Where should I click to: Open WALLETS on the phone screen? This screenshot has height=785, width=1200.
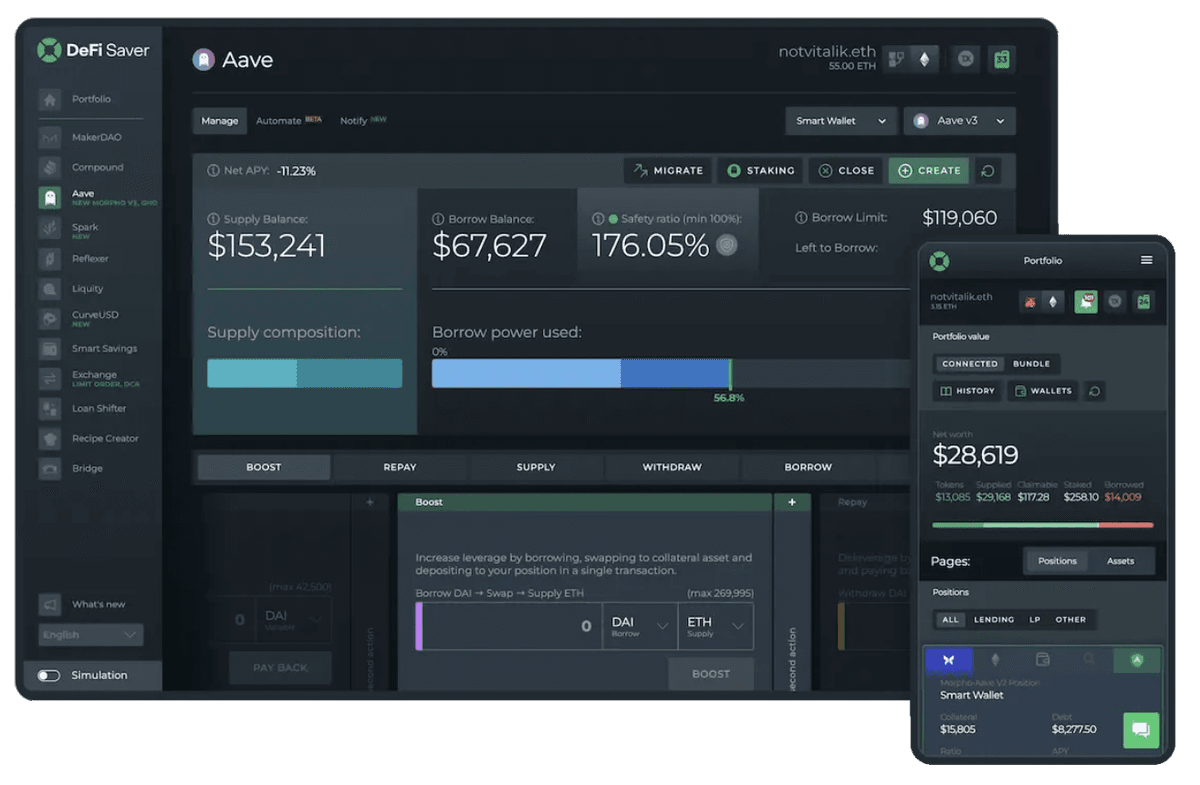tap(1043, 391)
